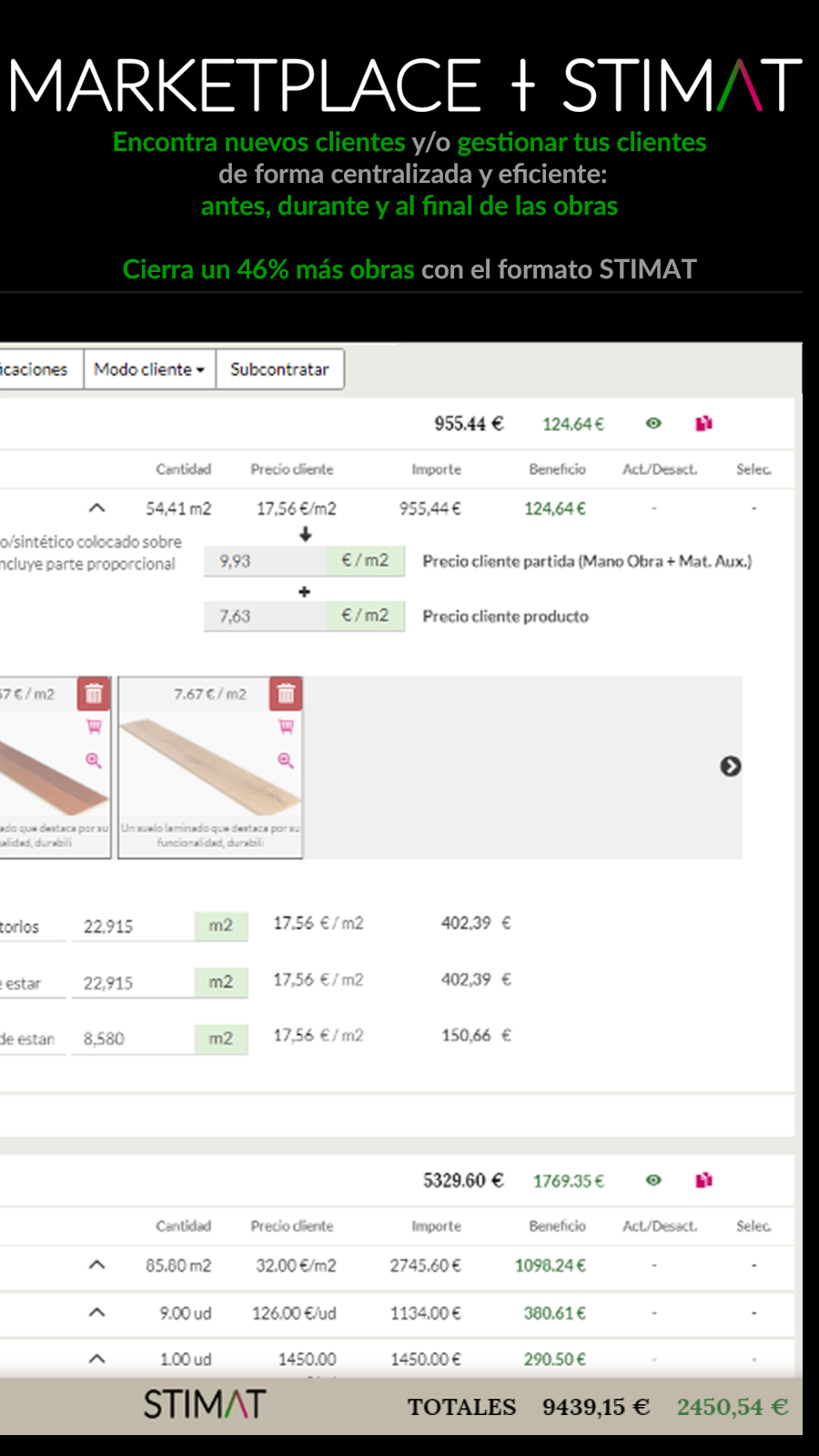Edit the 8,580 m2 quantity field
The image size is (819, 1456).
click(x=134, y=1038)
